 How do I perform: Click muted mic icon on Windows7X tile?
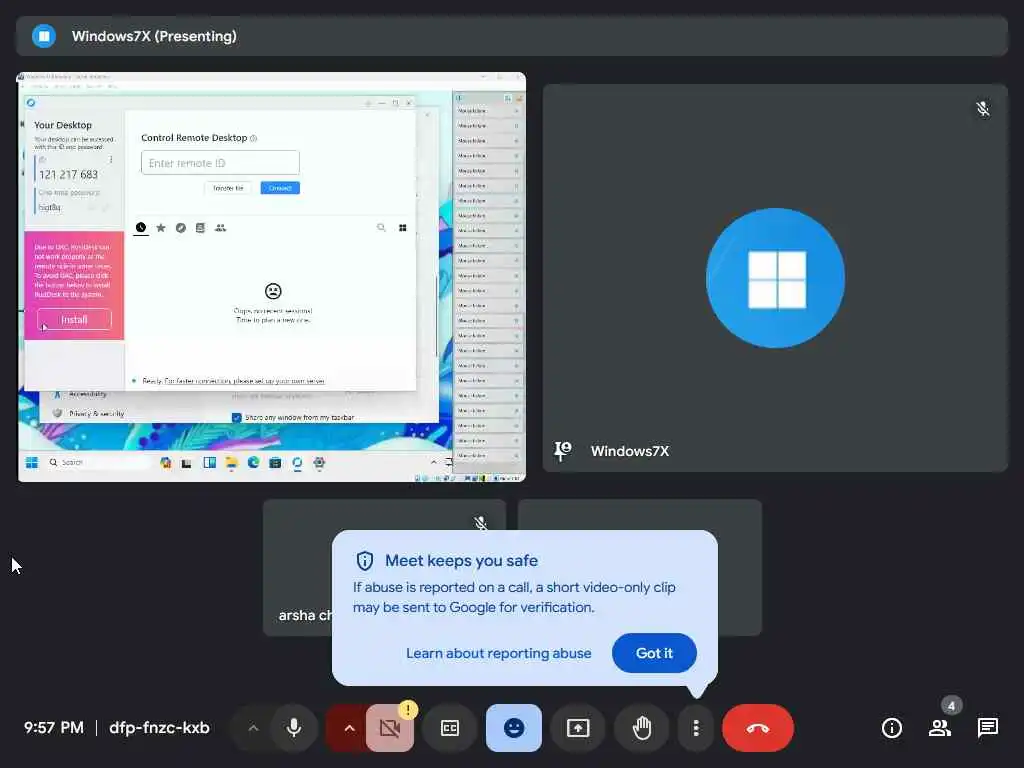tap(983, 108)
